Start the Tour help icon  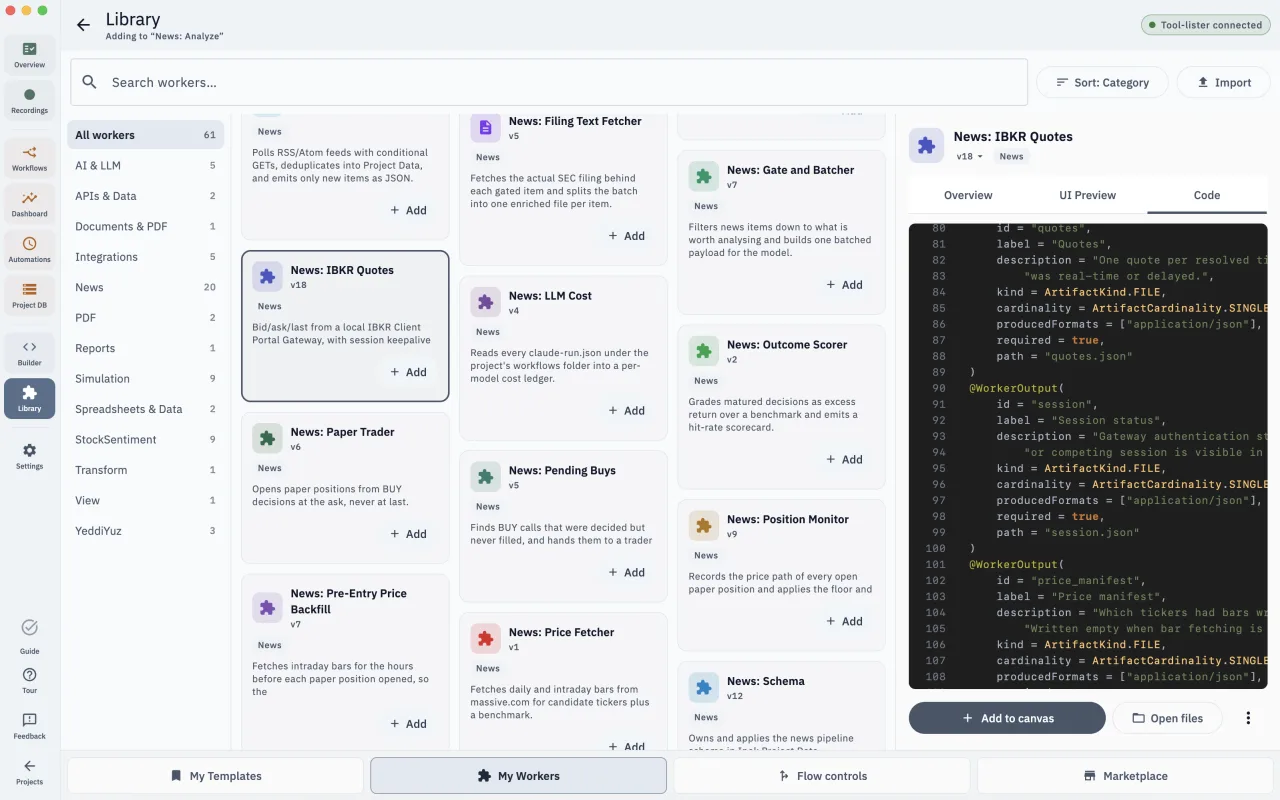[29, 681]
